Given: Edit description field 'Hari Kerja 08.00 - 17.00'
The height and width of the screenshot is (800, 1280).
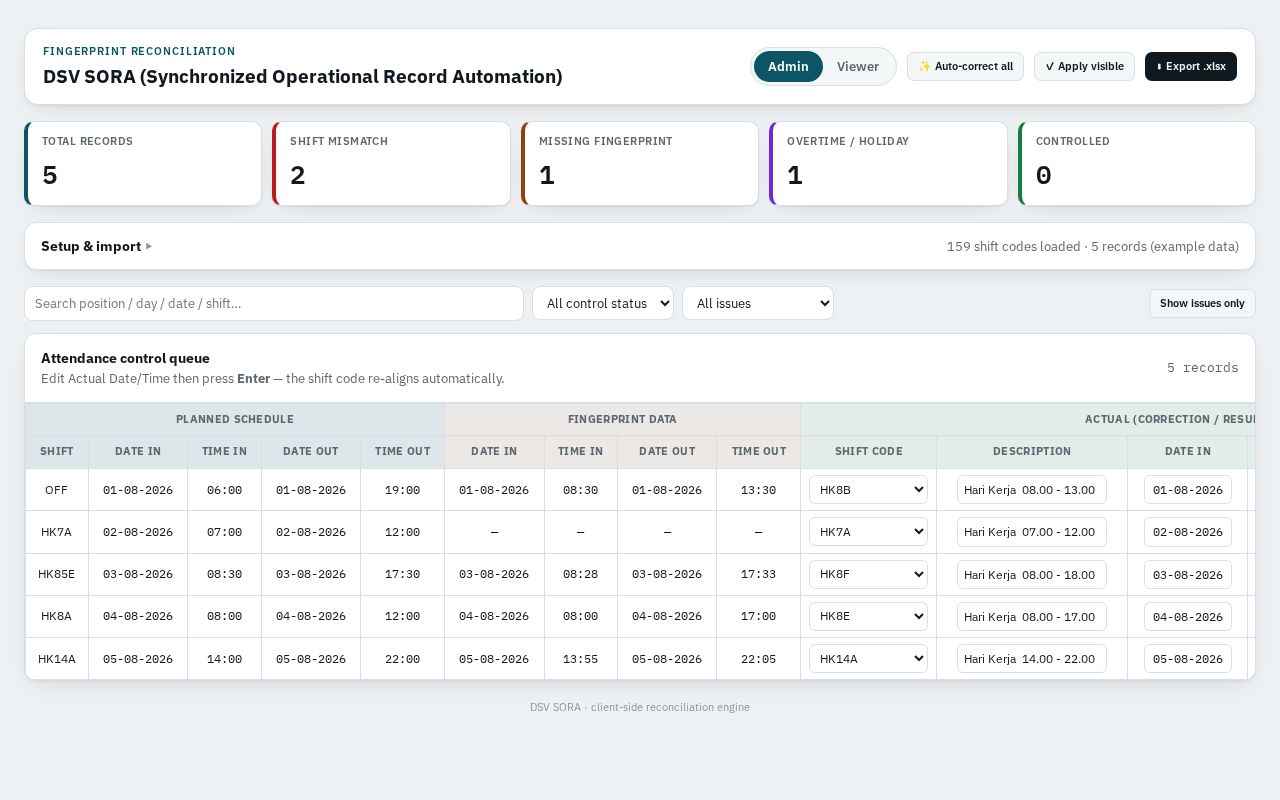Looking at the screenshot, I should [x=1032, y=617].
